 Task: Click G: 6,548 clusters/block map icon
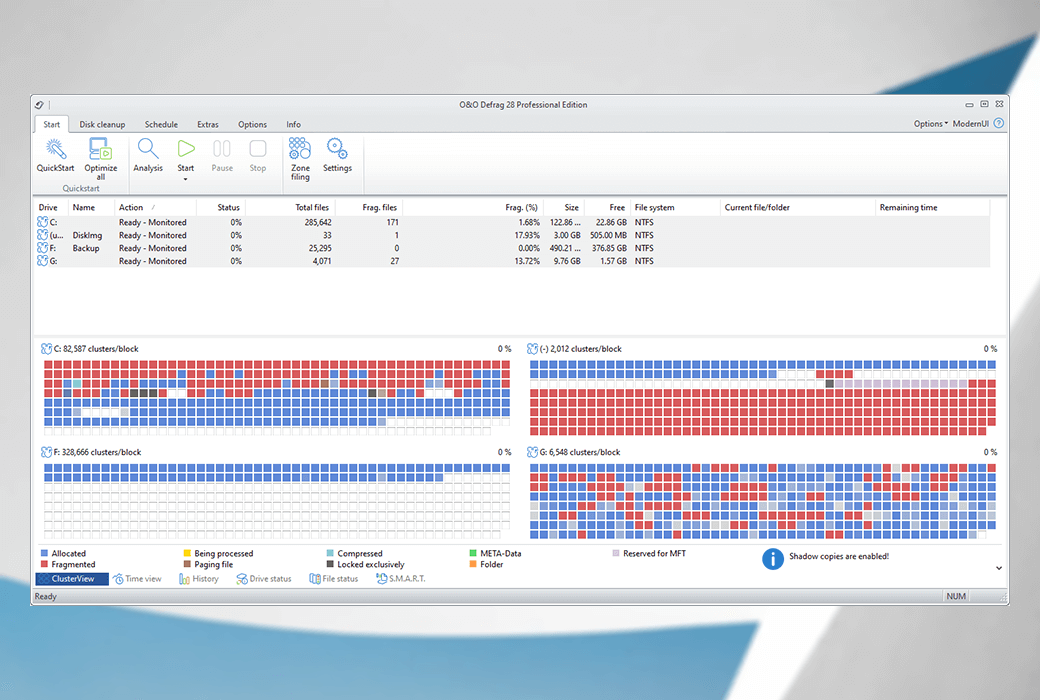pyautogui.click(x=532, y=453)
